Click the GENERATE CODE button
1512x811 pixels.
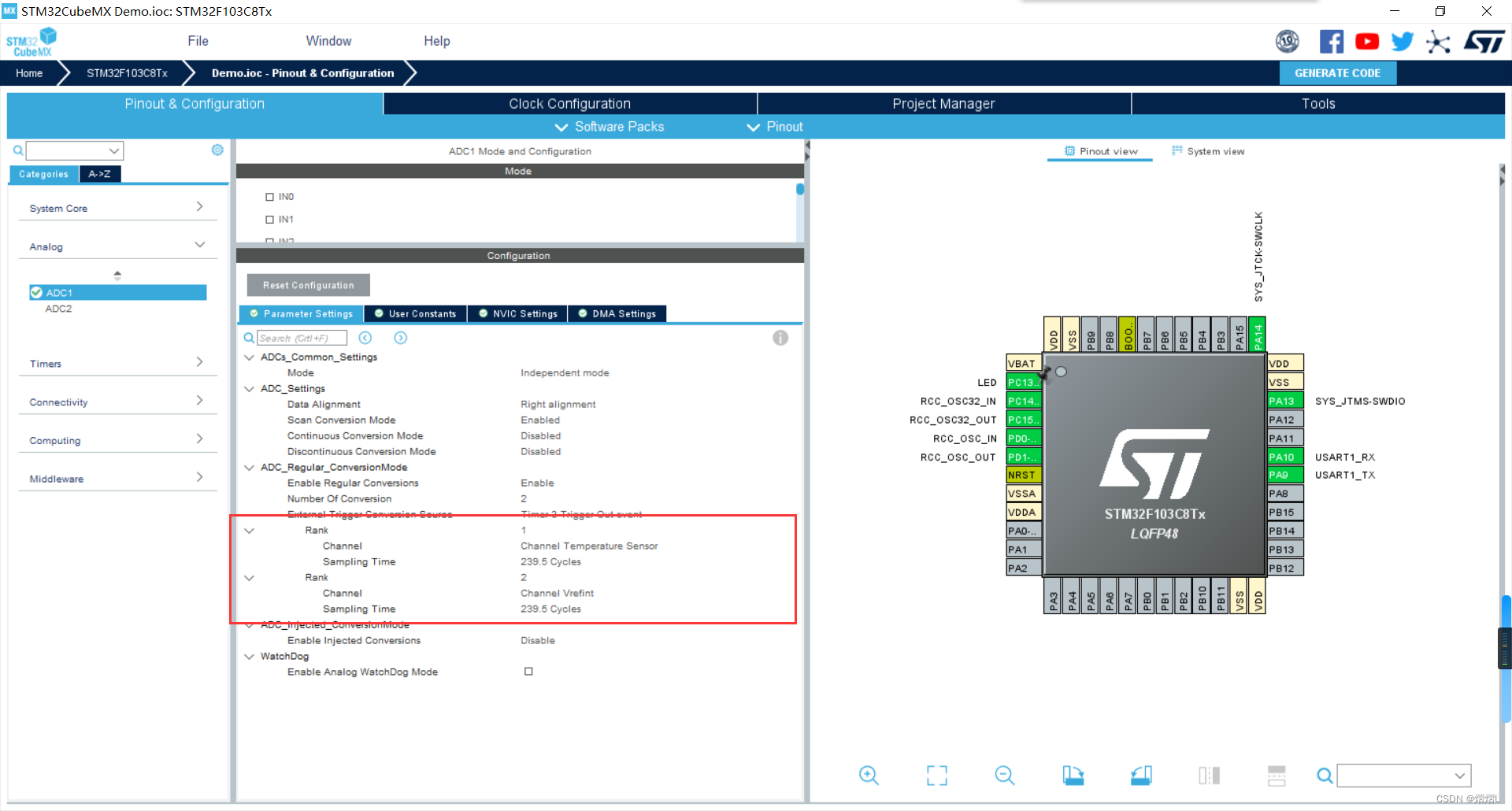pyautogui.click(x=1337, y=73)
